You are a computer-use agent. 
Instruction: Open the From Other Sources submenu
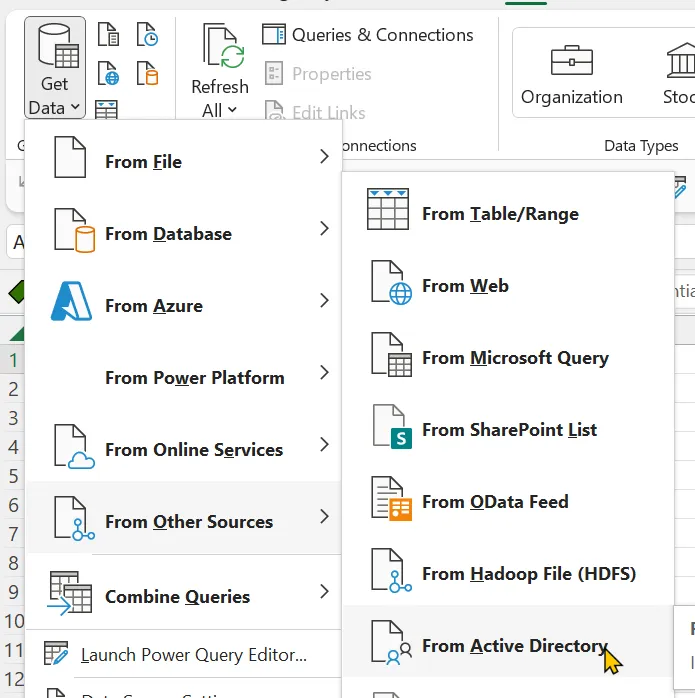click(184, 517)
